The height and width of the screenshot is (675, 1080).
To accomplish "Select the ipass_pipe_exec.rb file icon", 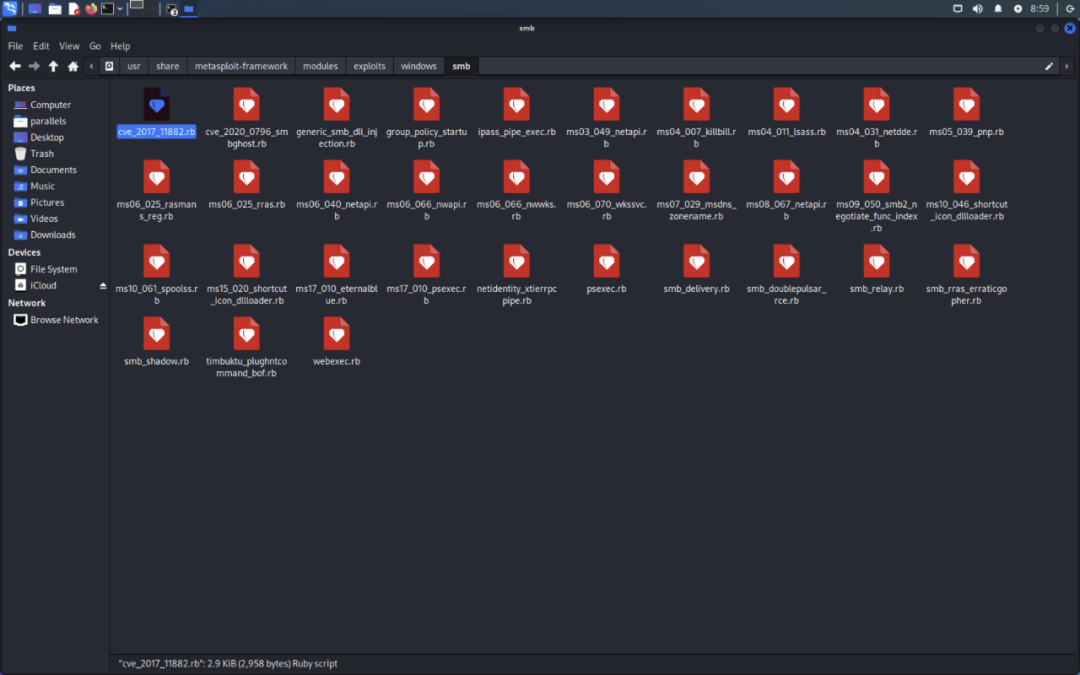I will pyautogui.click(x=517, y=105).
